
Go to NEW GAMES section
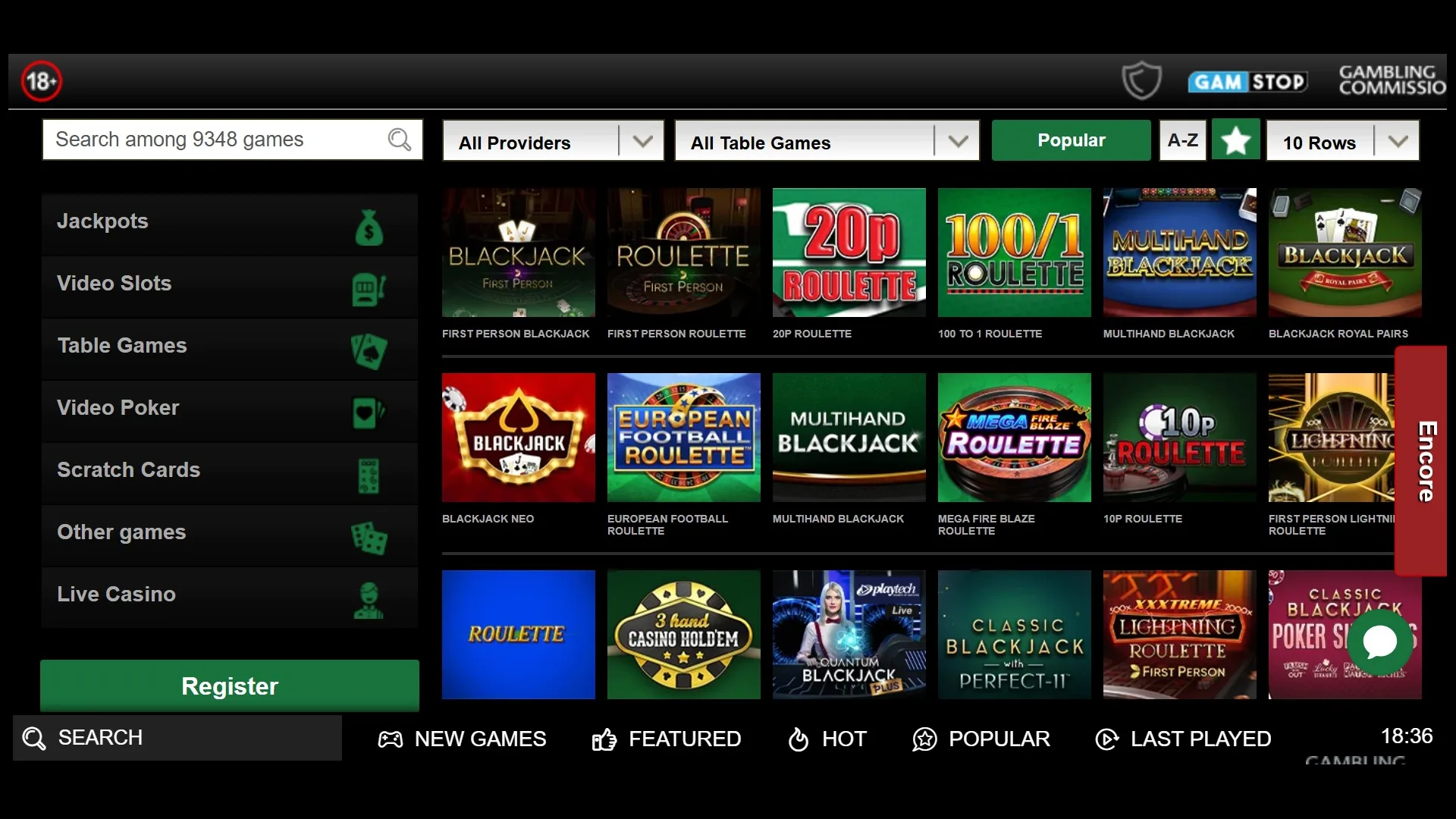(x=463, y=739)
